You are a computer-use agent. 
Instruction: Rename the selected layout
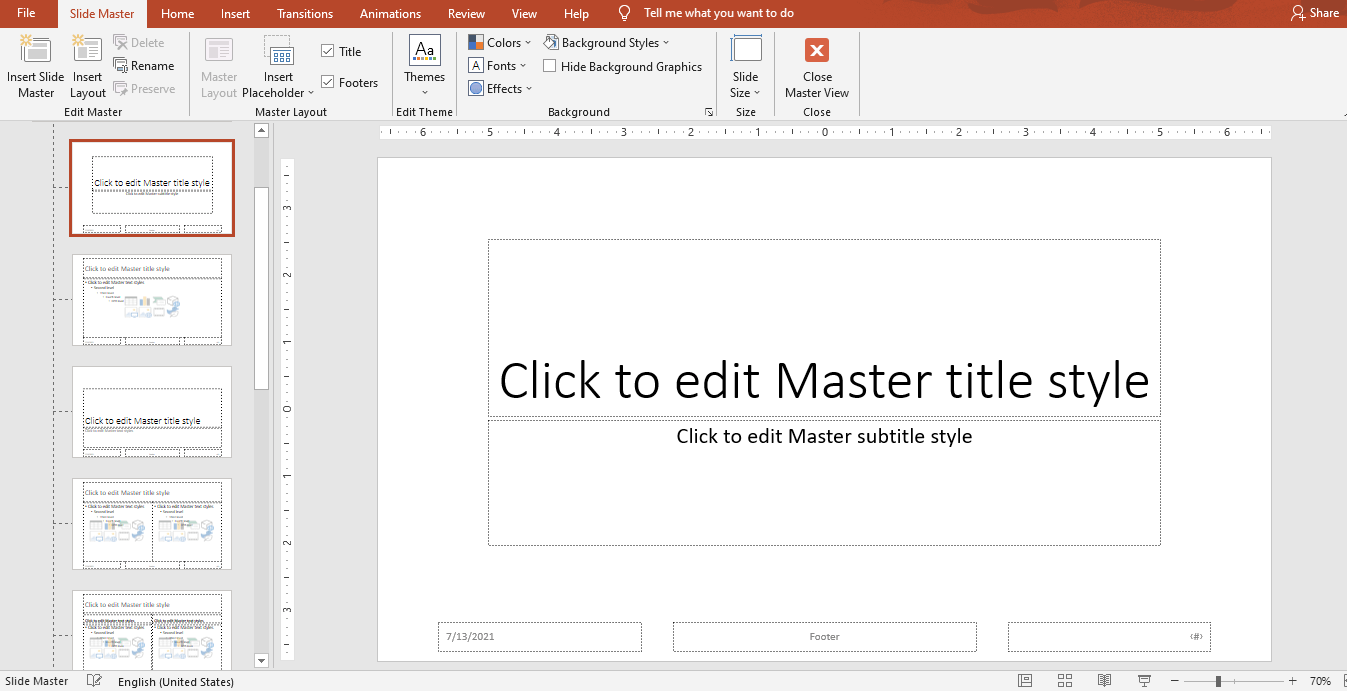click(144, 66)
